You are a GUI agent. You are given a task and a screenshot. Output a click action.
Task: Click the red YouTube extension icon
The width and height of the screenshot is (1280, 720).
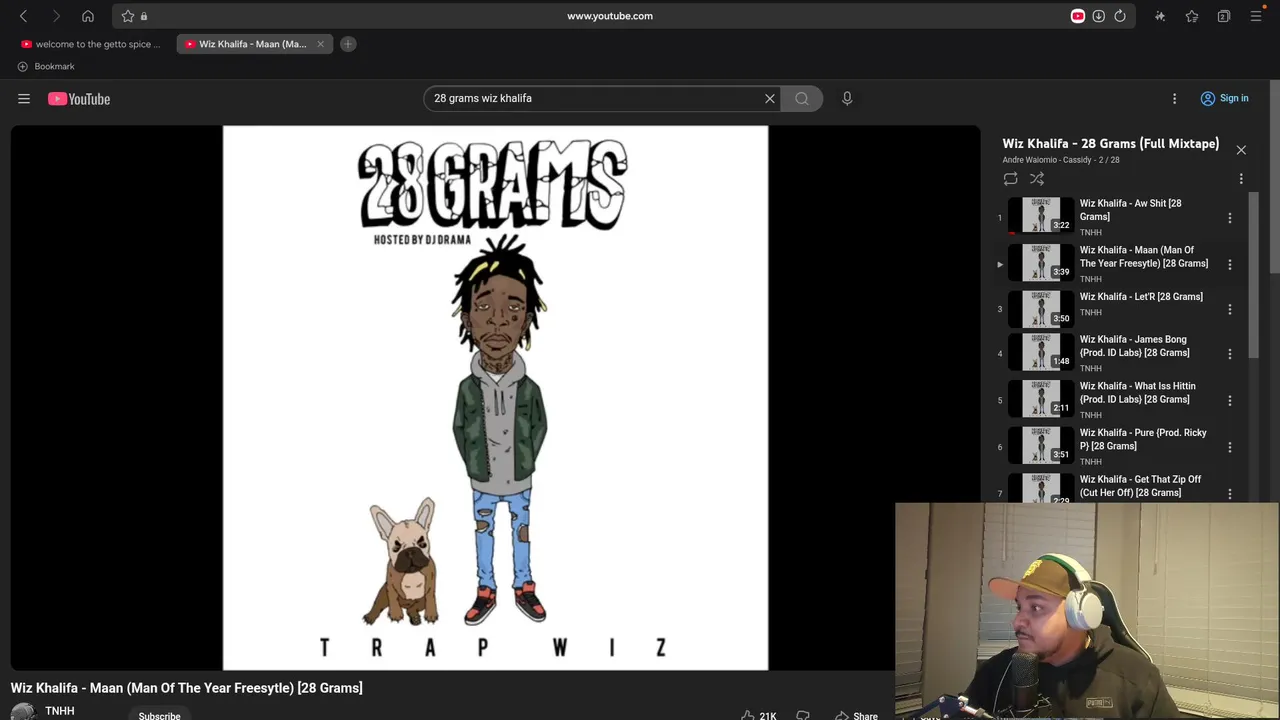click(x=1078, y=16)
